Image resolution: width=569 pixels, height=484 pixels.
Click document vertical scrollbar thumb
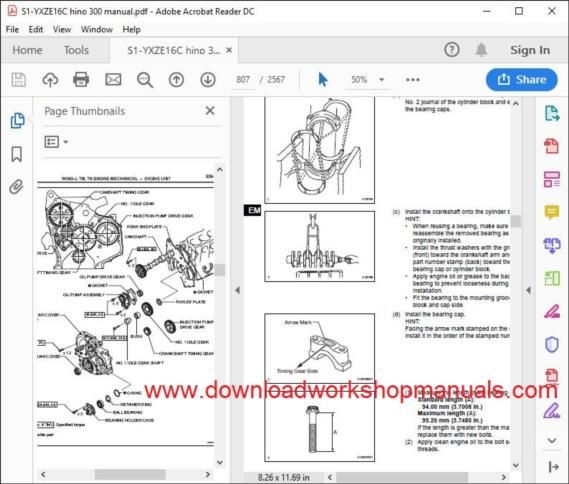[x=516, y=221]
